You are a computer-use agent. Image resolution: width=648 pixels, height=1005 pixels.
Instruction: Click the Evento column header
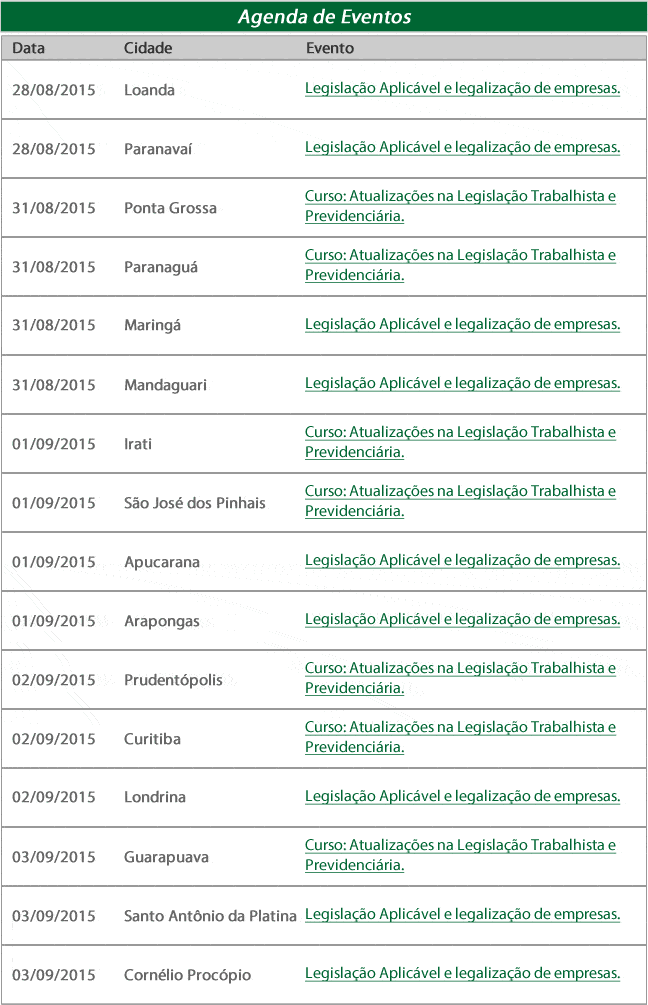pos(330,48)
